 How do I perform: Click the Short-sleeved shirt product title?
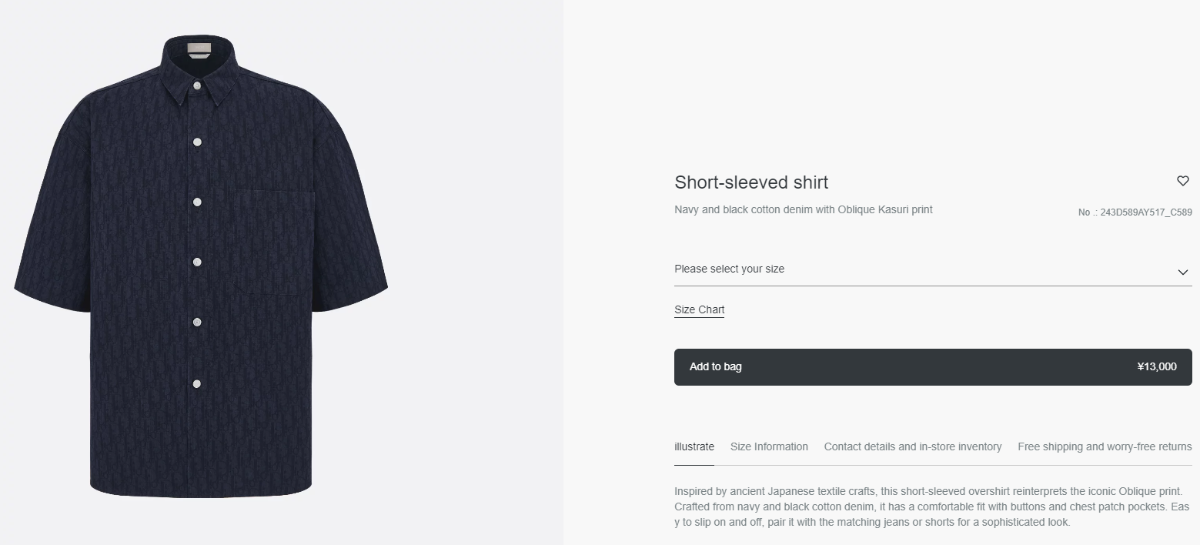point(751,182)
